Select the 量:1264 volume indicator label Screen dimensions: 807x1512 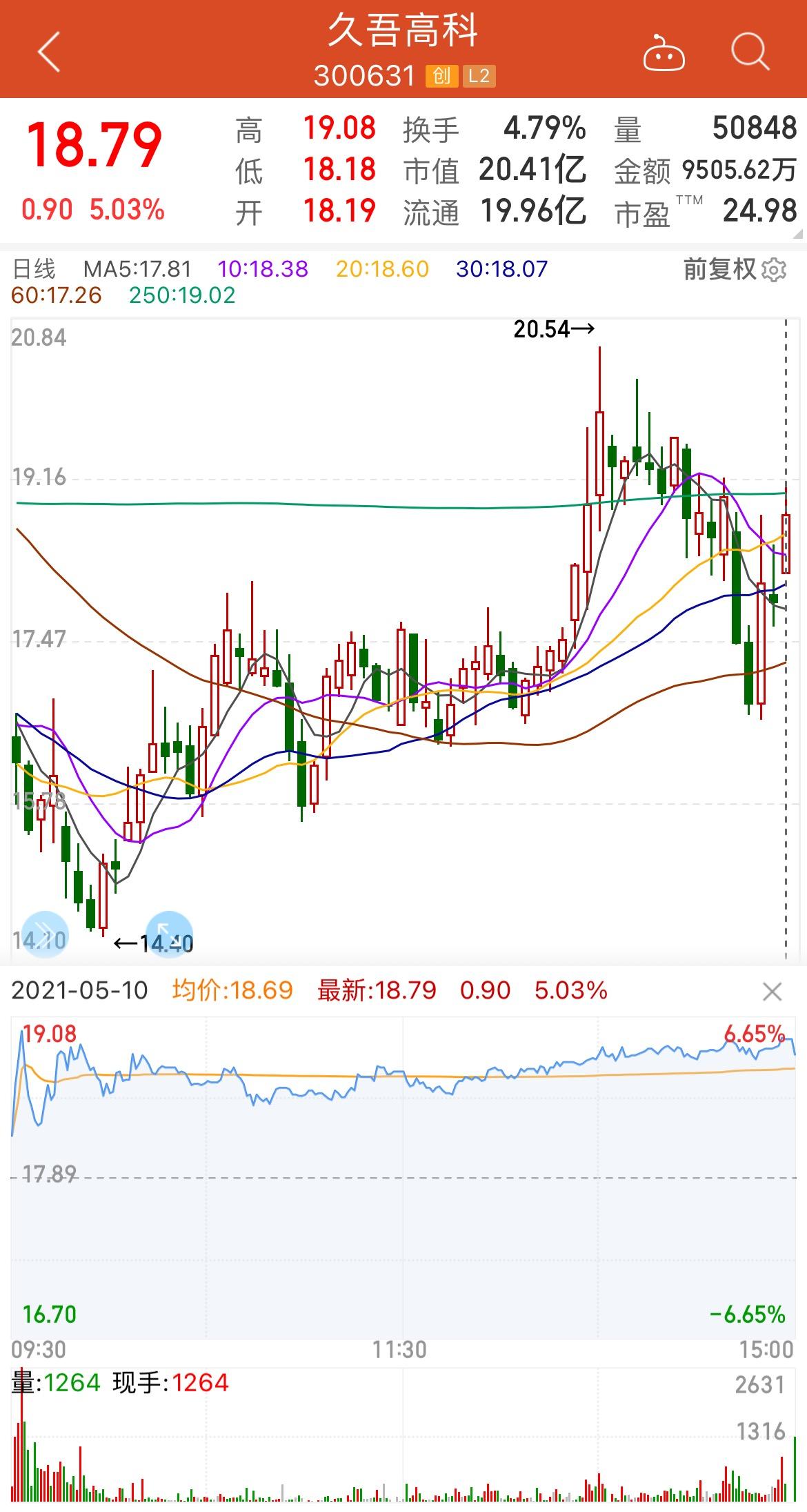[57, 1383]
